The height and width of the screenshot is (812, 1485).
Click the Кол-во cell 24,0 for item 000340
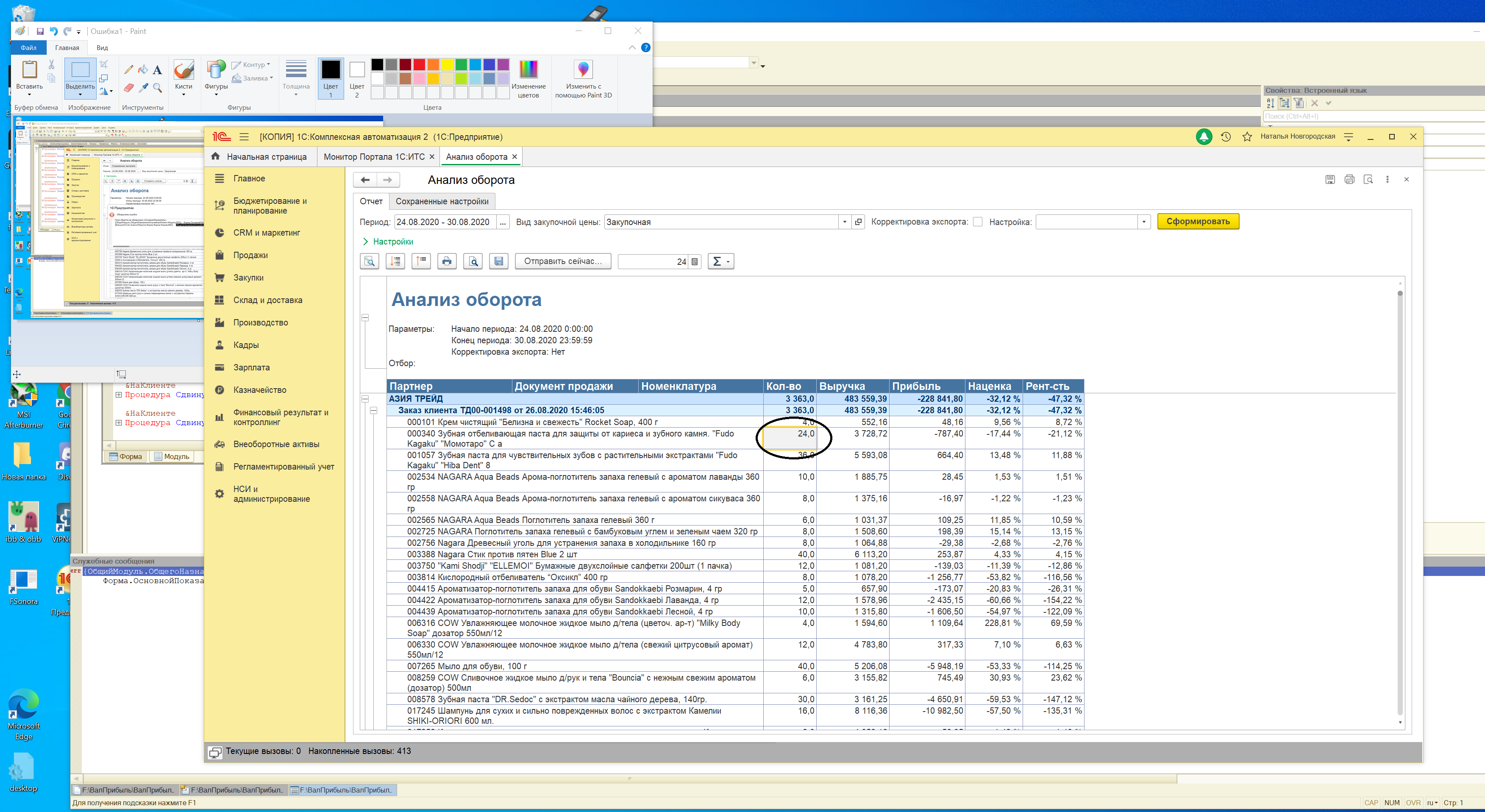789,439
